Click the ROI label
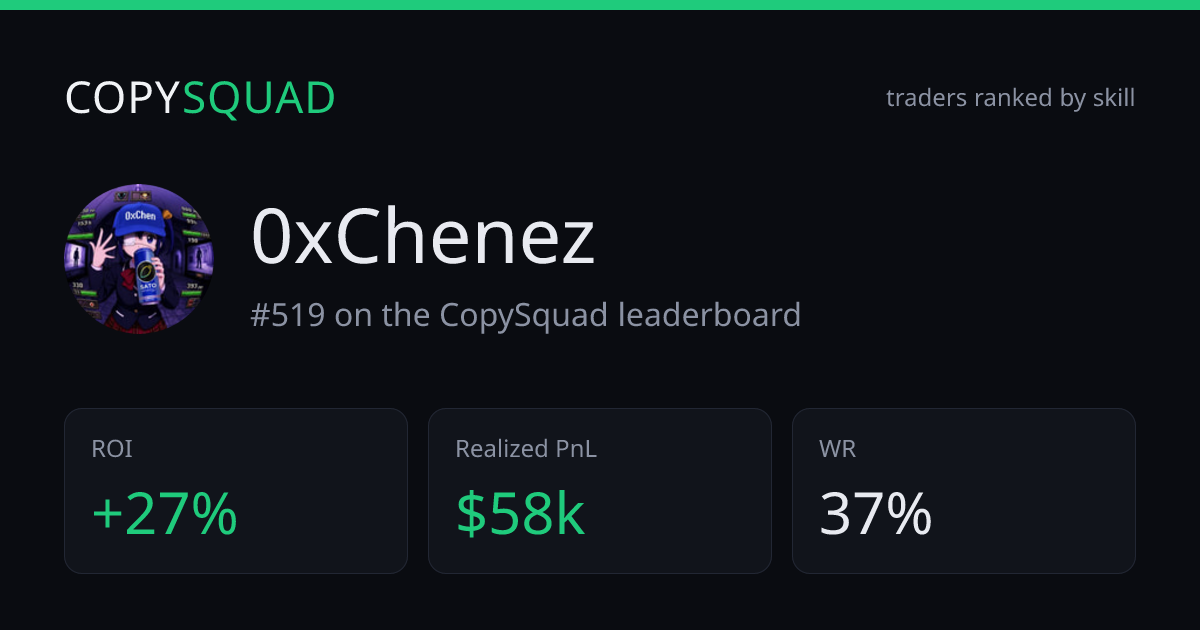 coord(112,449)
